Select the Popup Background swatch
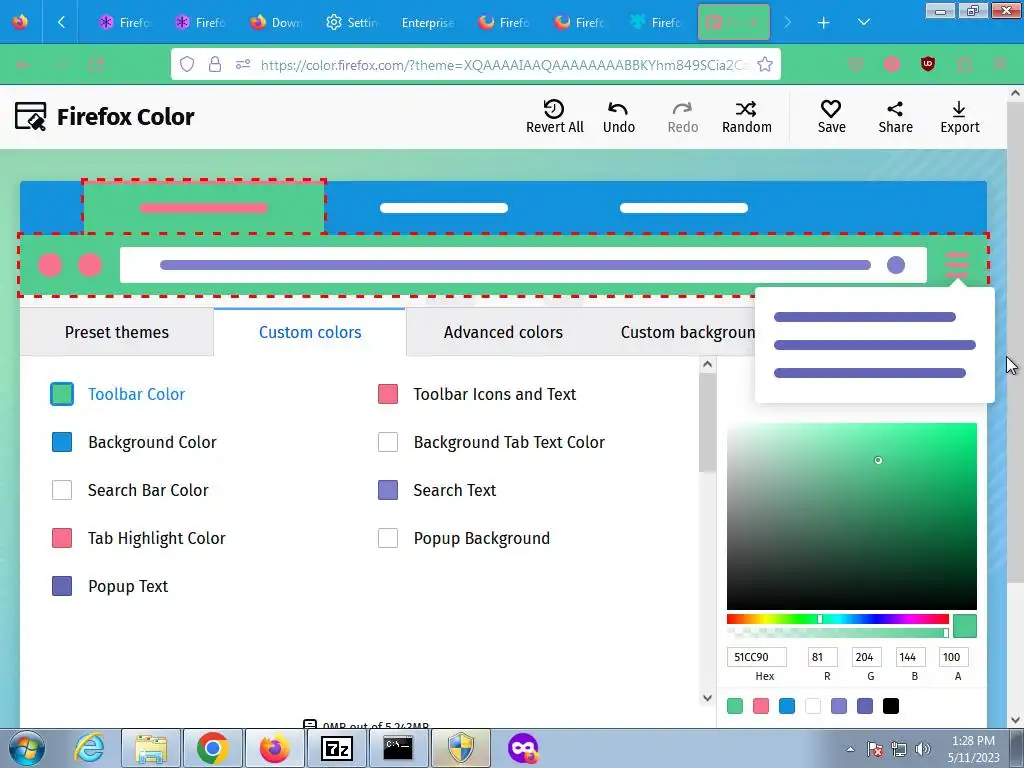Image resolution: width=1024 pixels, height=768 pixels. 388,538
